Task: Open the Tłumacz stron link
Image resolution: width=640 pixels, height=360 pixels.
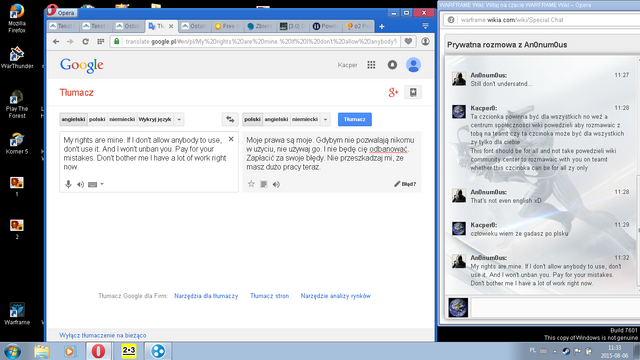Action: (x=269, y=296)
